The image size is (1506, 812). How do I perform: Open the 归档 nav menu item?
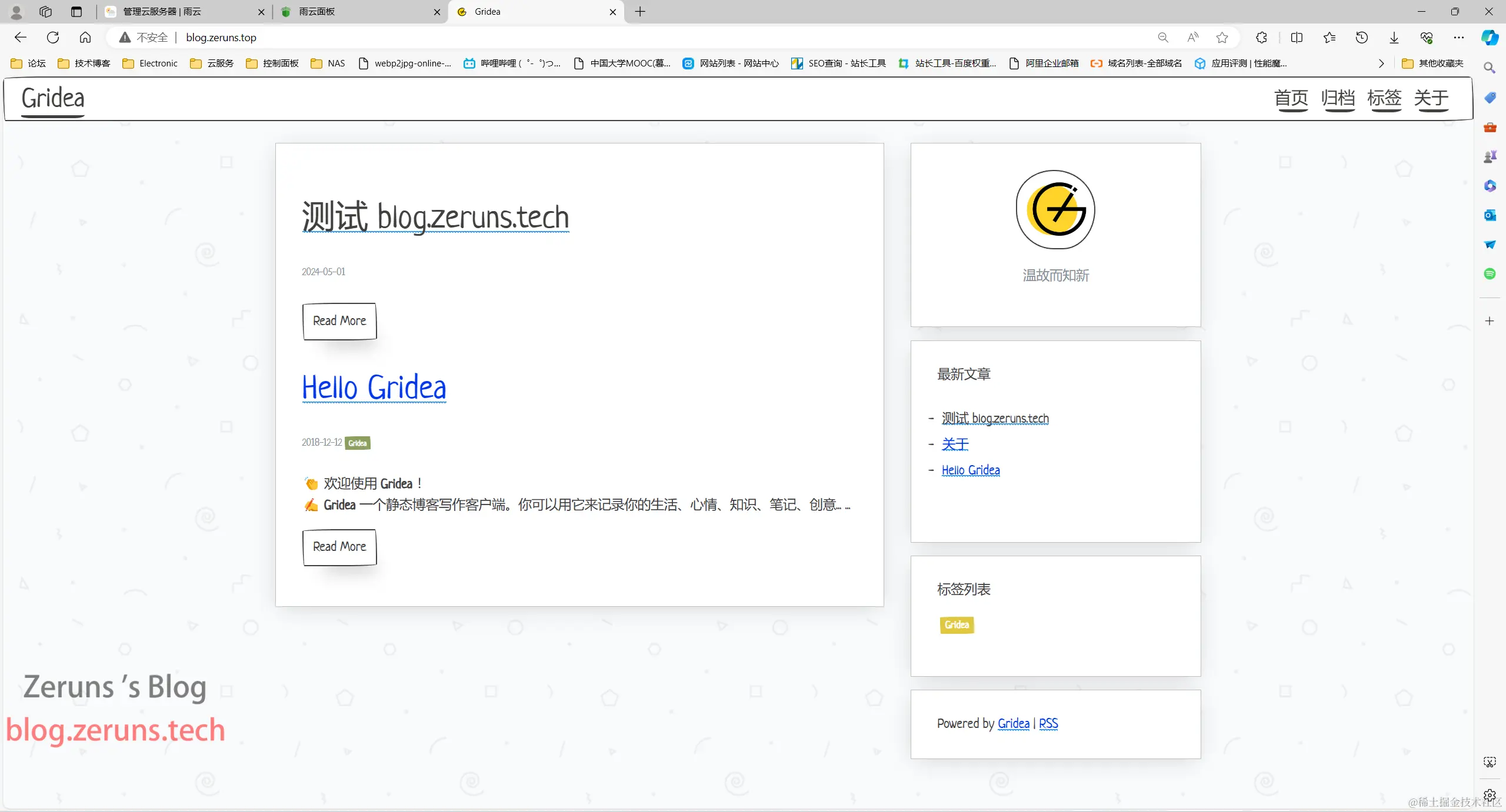pyautogui.click(x=1338, y=98)
